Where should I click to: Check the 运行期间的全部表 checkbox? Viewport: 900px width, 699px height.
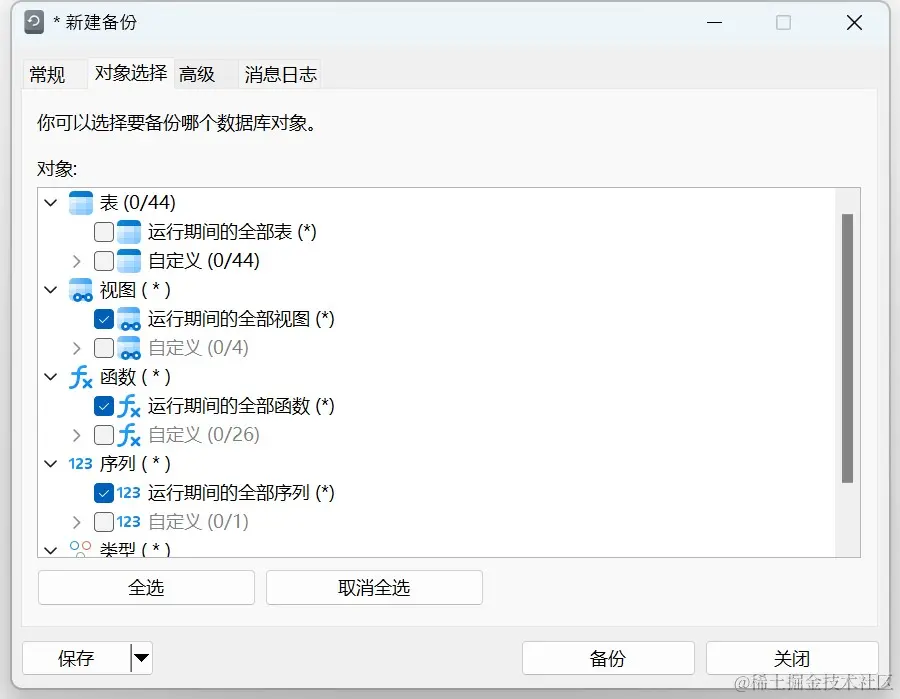coord(104,232)
